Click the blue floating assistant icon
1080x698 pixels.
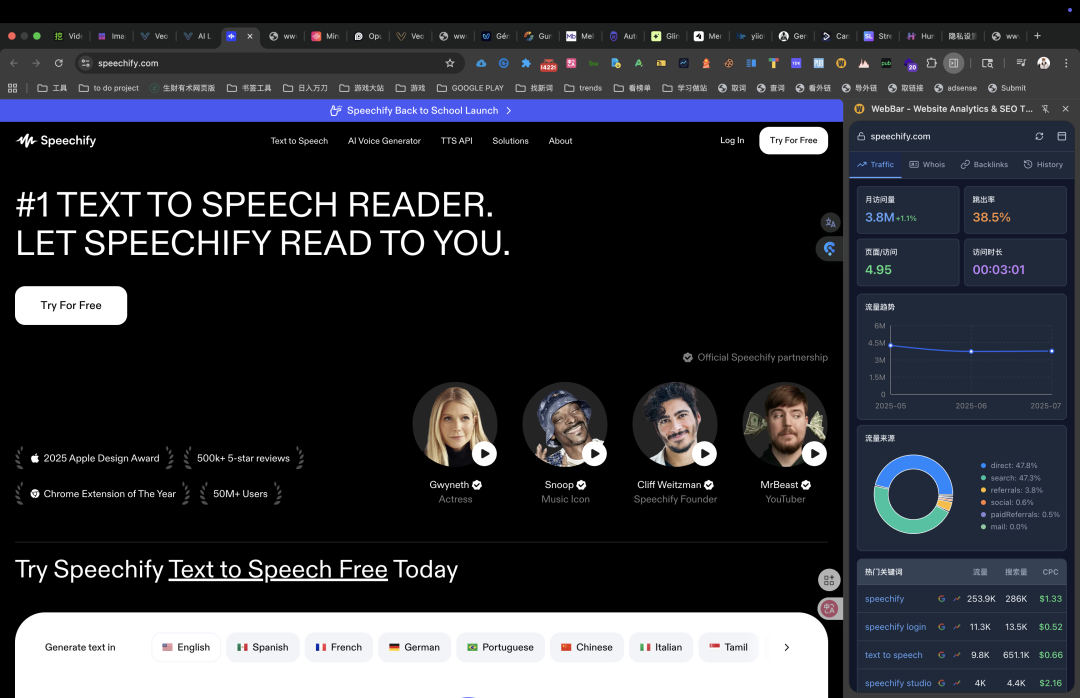829,249
